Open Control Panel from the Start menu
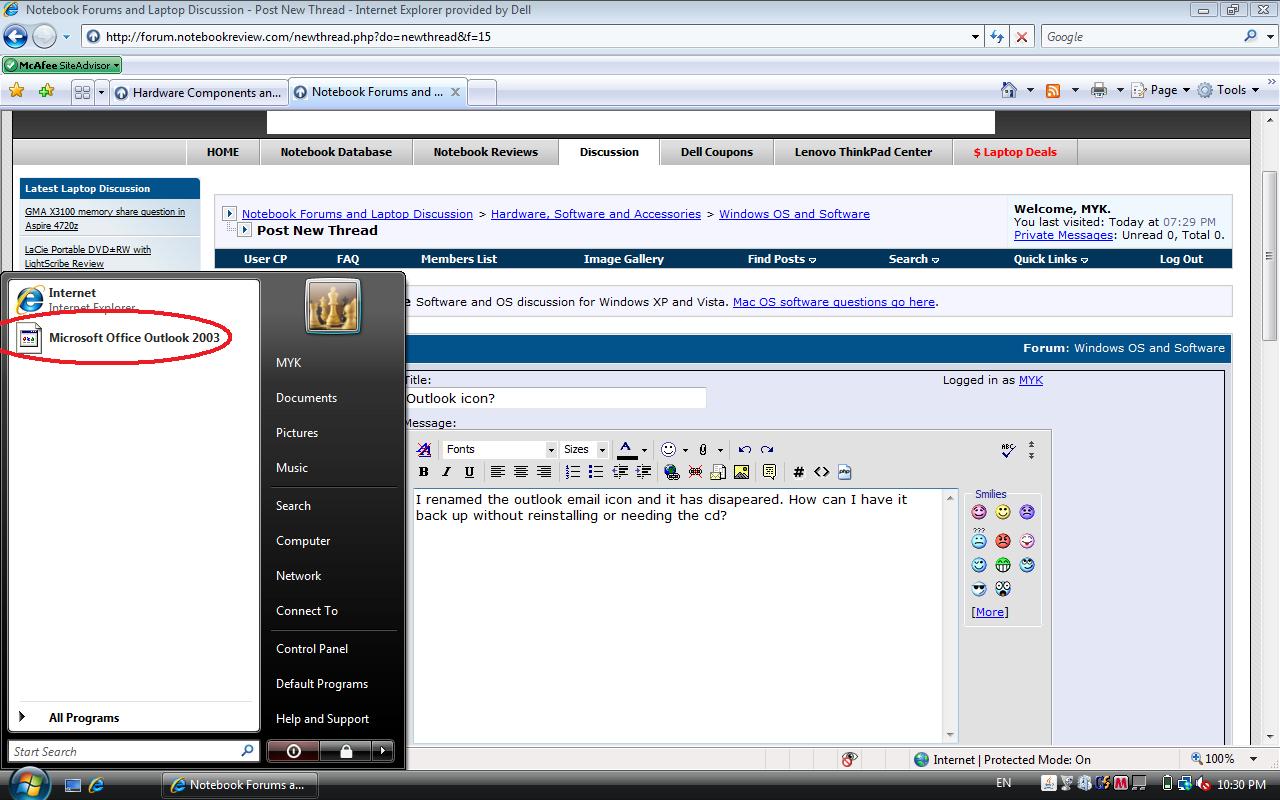Viewport: 1280px width, 800px height. click(x=312, y=648)
